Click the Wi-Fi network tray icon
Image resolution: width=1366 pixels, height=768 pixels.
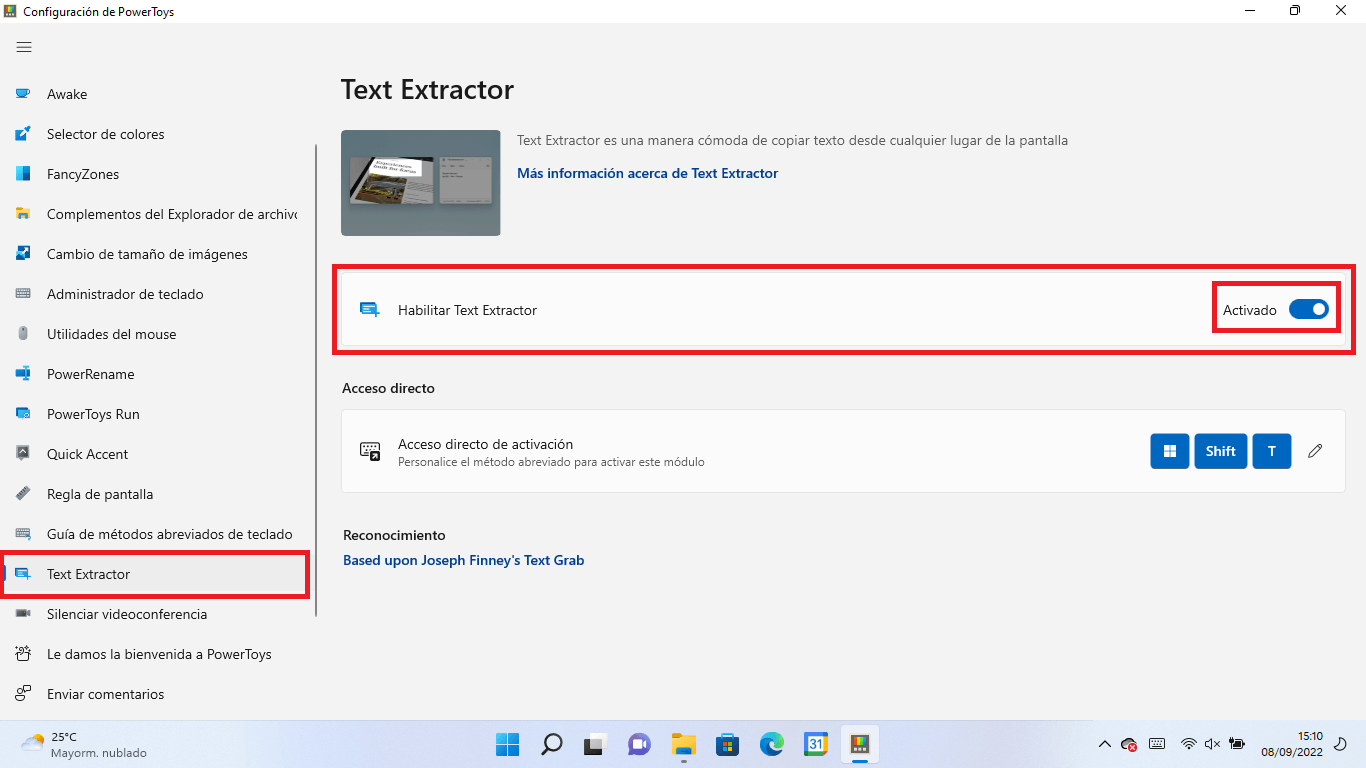(1188, 744)
